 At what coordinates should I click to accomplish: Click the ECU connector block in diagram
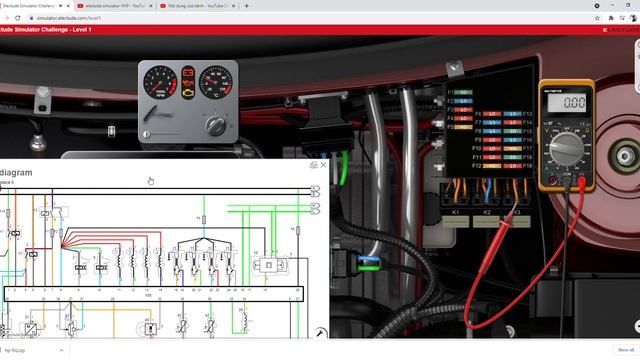click(154, 294)
